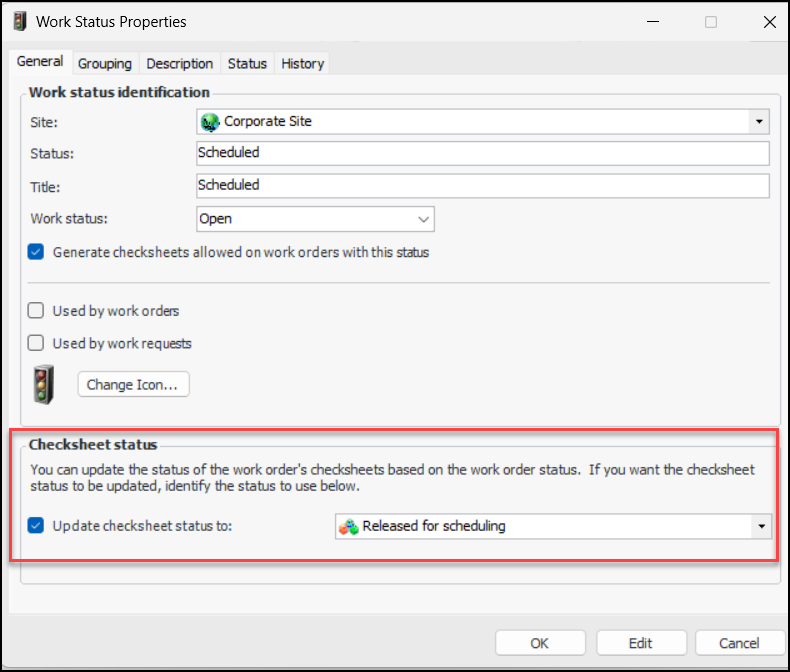
Task: Click the checksheet status explanation paragraph
Action: click(x=392, y=478)
